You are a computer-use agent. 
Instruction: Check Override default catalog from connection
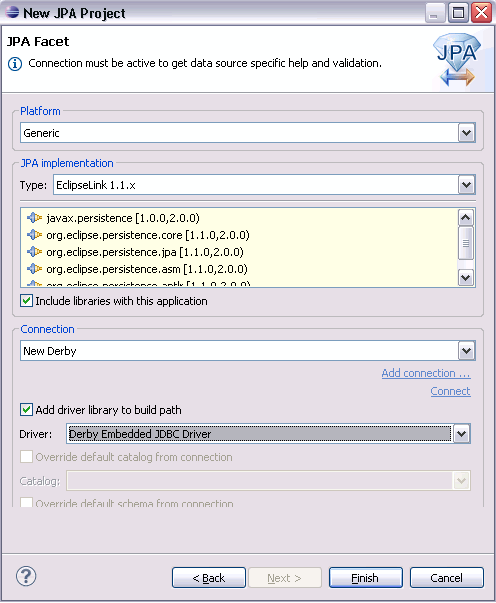[x=26, y=457]
